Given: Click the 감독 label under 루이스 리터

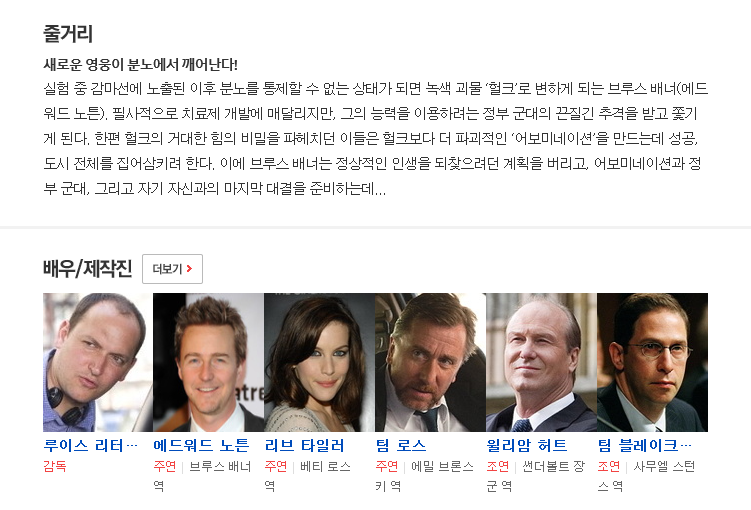Looking at the screenshot, I should (x=55, y=466).
